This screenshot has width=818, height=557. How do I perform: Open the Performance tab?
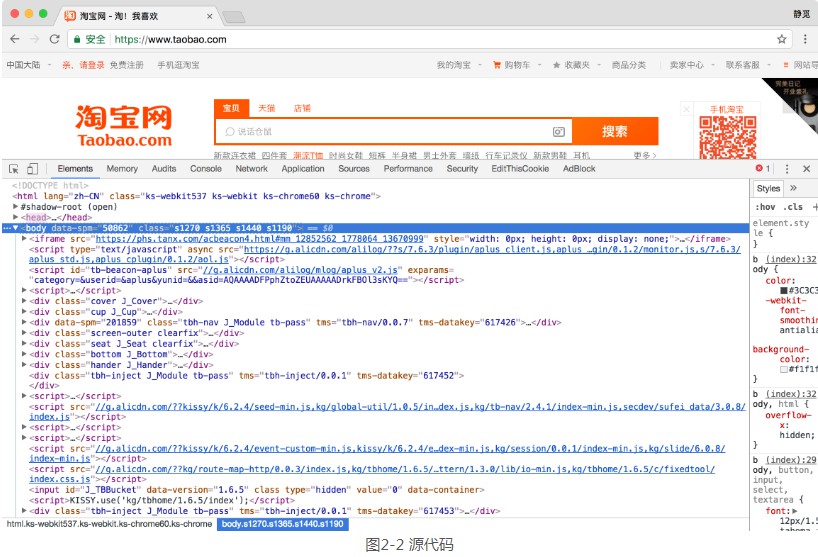[408, 168]
